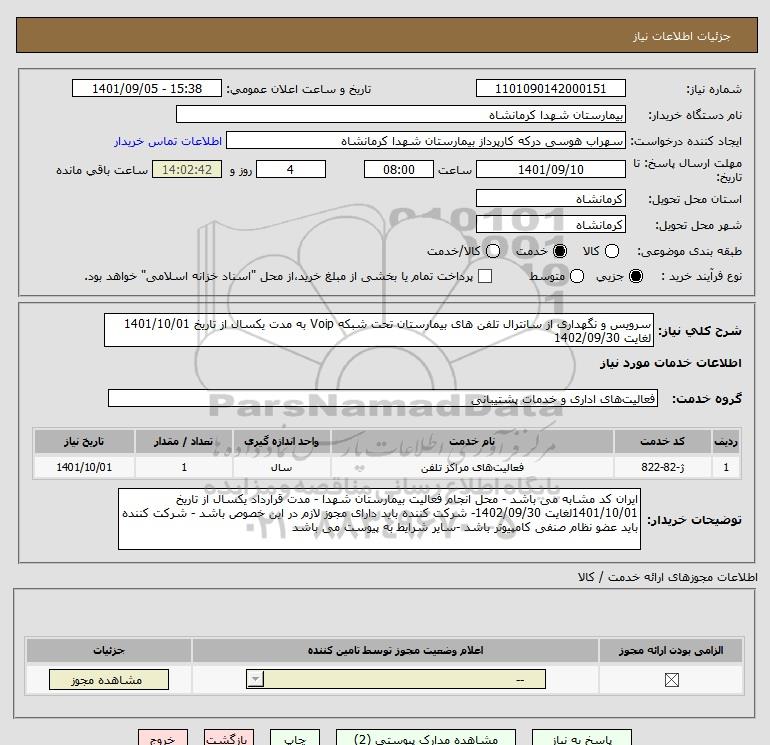Open the license status dropdown
Screen dimensions: 770x745
[396, 679]
